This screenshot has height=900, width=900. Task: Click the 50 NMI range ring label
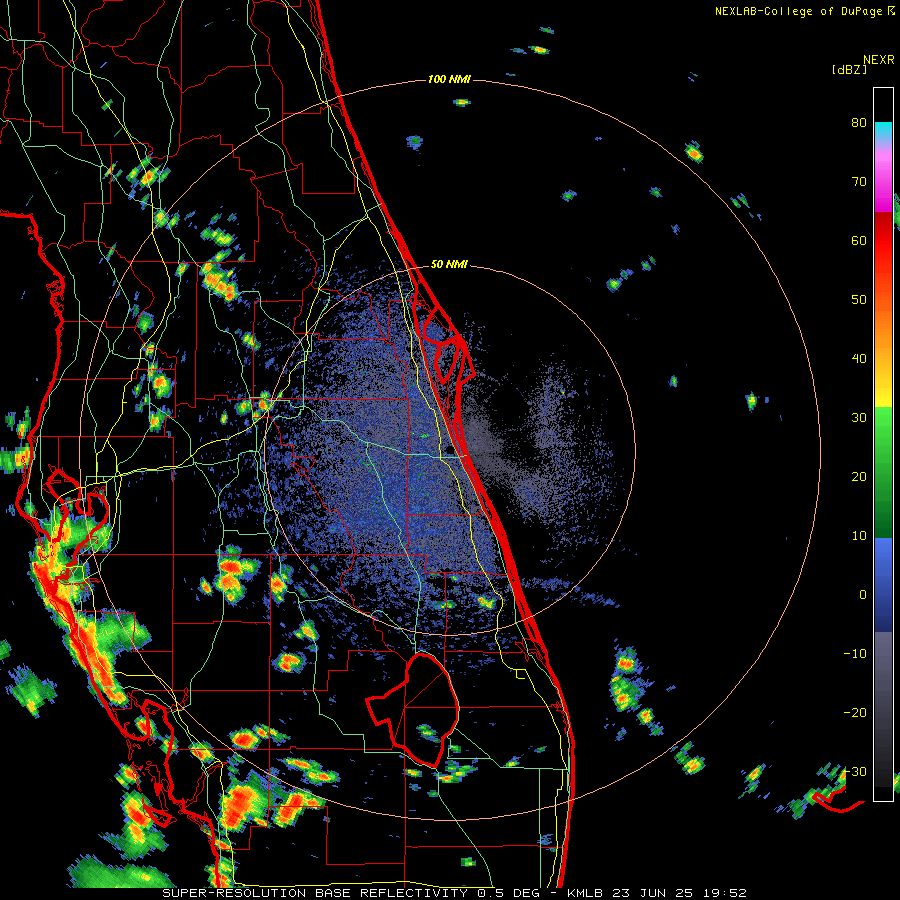[x=449, y=265]
